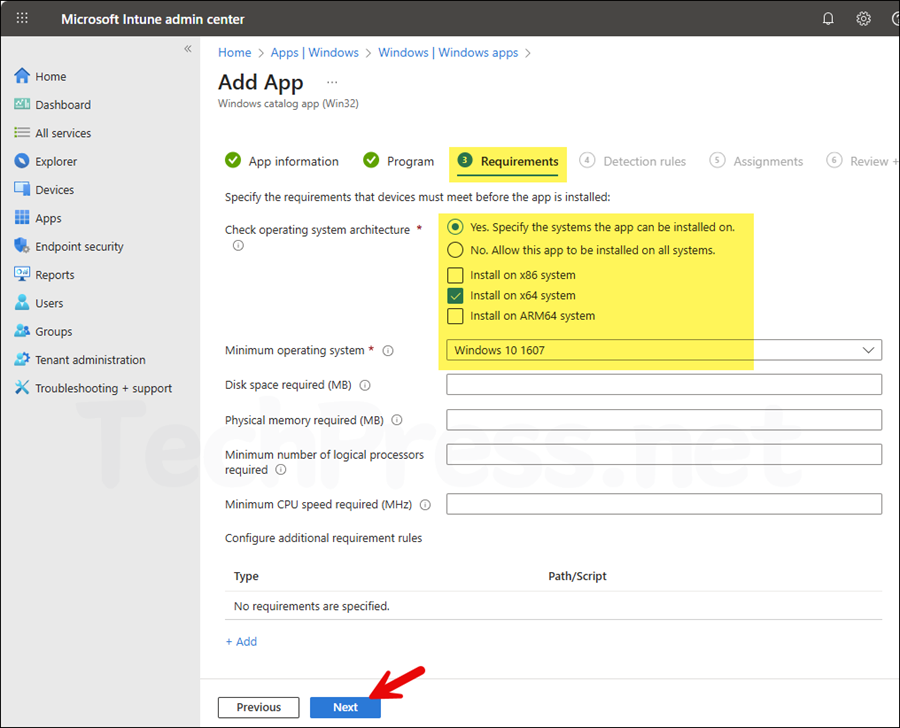Click the Apps | Windows breadcrumb
900x728 pixels.
(x=315, y=53)
